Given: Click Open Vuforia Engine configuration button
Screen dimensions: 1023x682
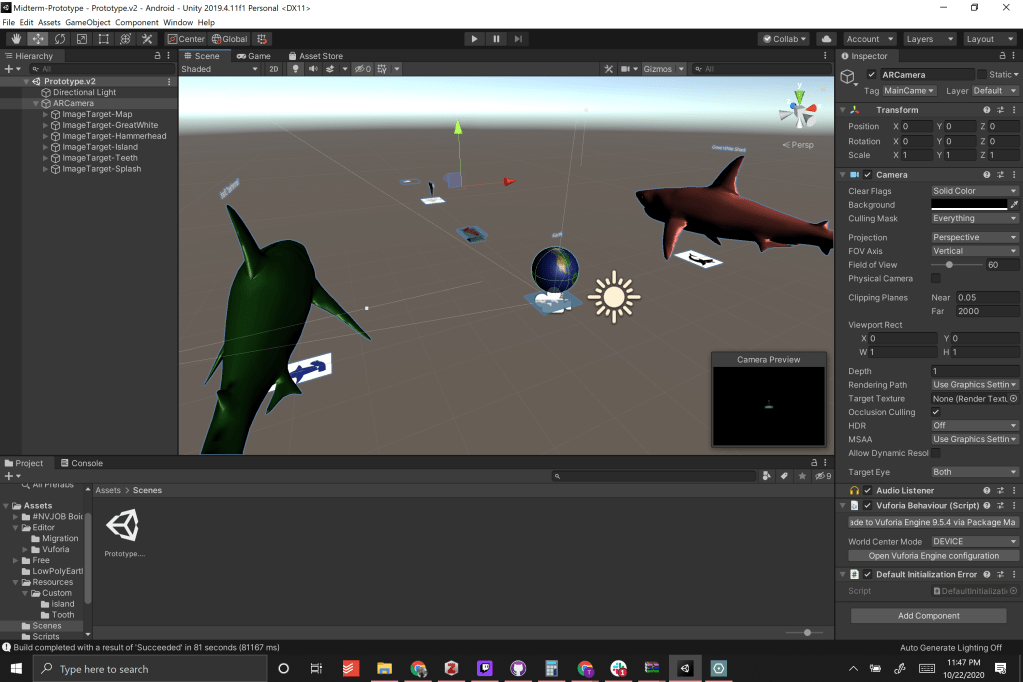Looking at the screenshot, I should point(933,556).
